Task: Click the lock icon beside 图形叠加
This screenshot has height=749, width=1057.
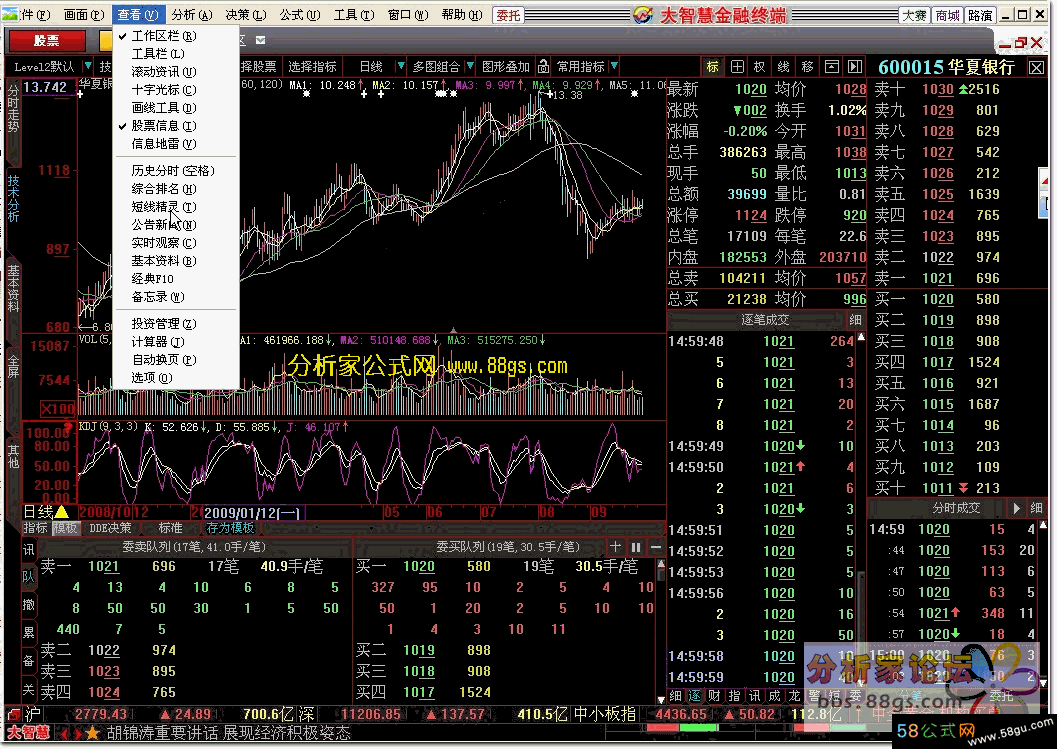Action: [542, 67]
